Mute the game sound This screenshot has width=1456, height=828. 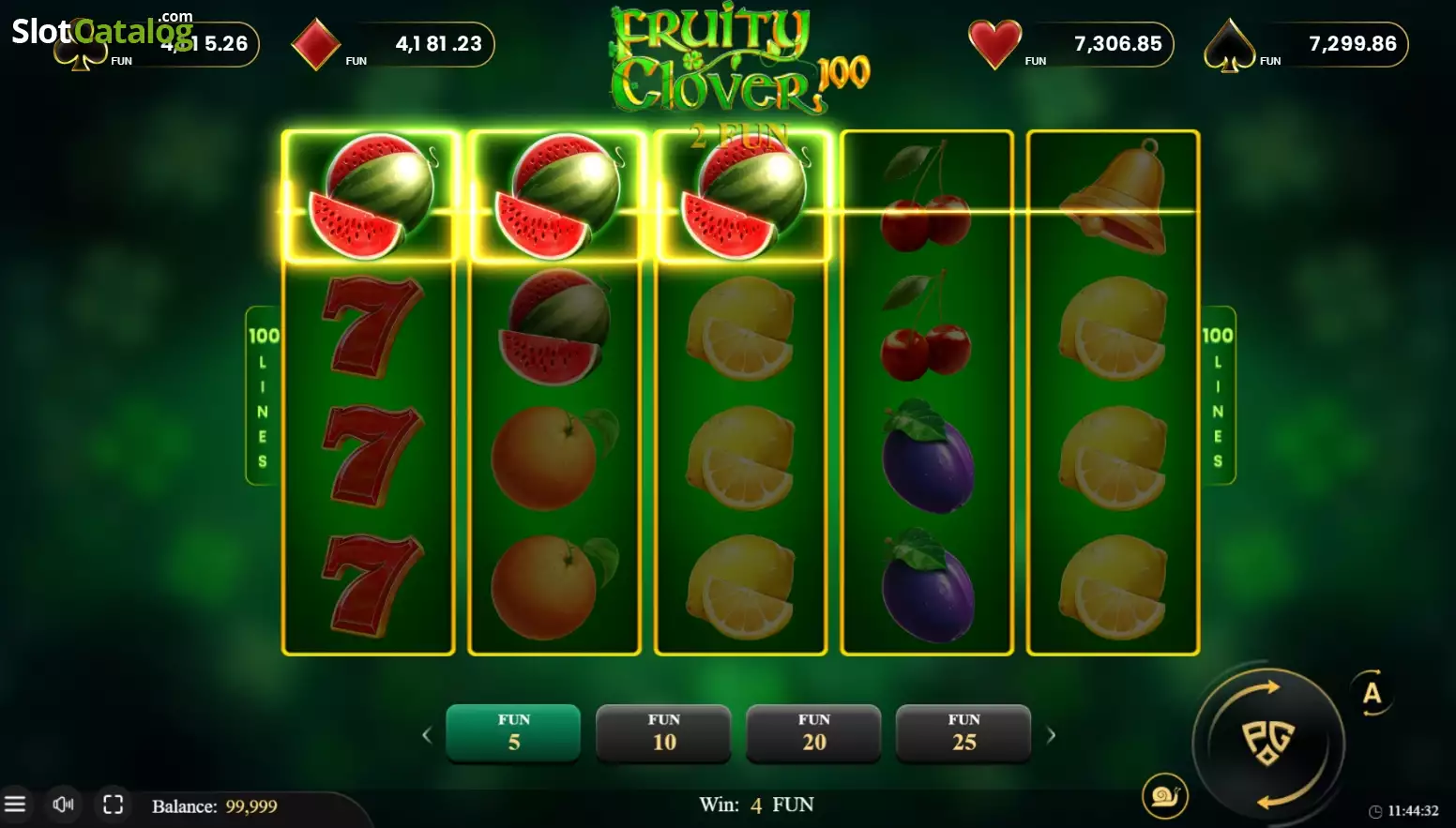64,805
